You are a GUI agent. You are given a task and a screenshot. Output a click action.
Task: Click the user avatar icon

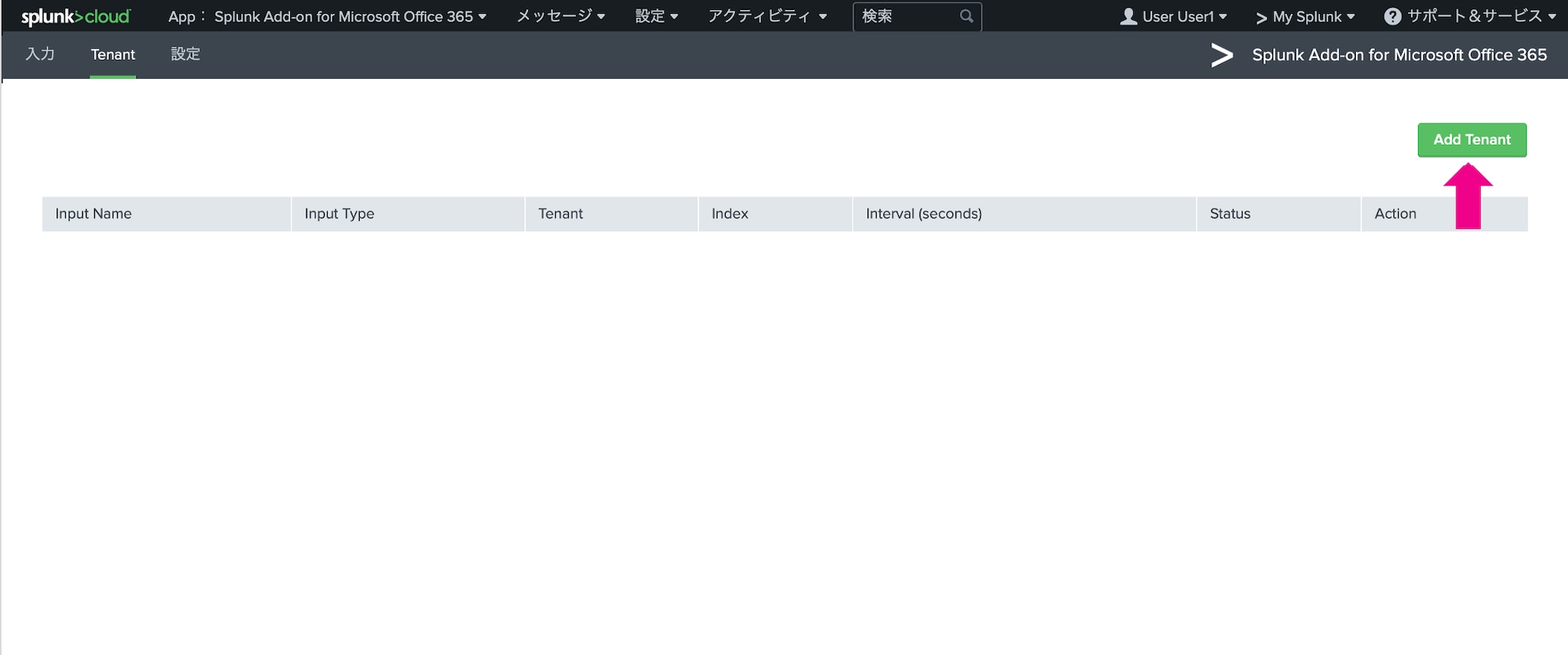point(1128,16)
